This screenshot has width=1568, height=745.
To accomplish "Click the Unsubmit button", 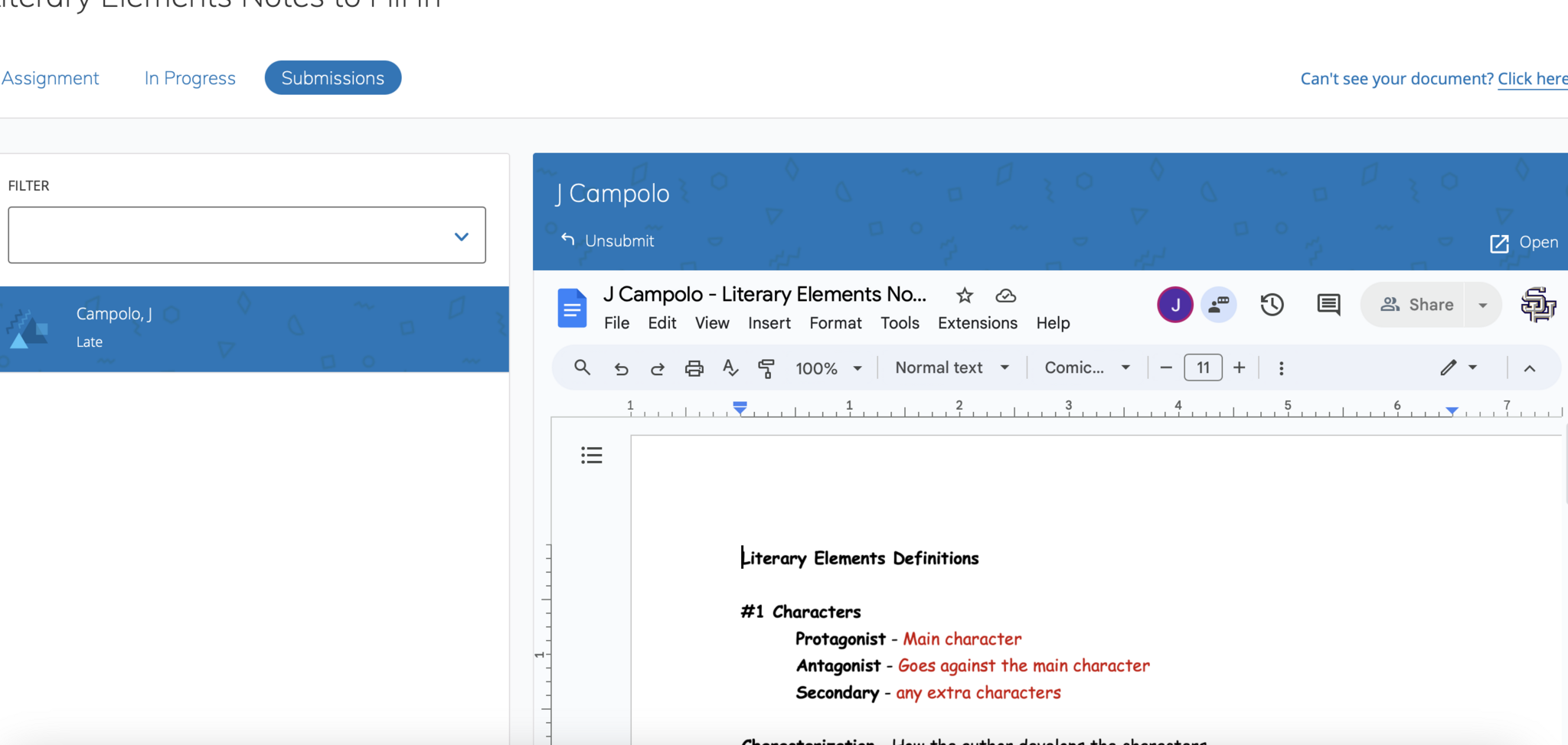I will (x=608, y=240).
